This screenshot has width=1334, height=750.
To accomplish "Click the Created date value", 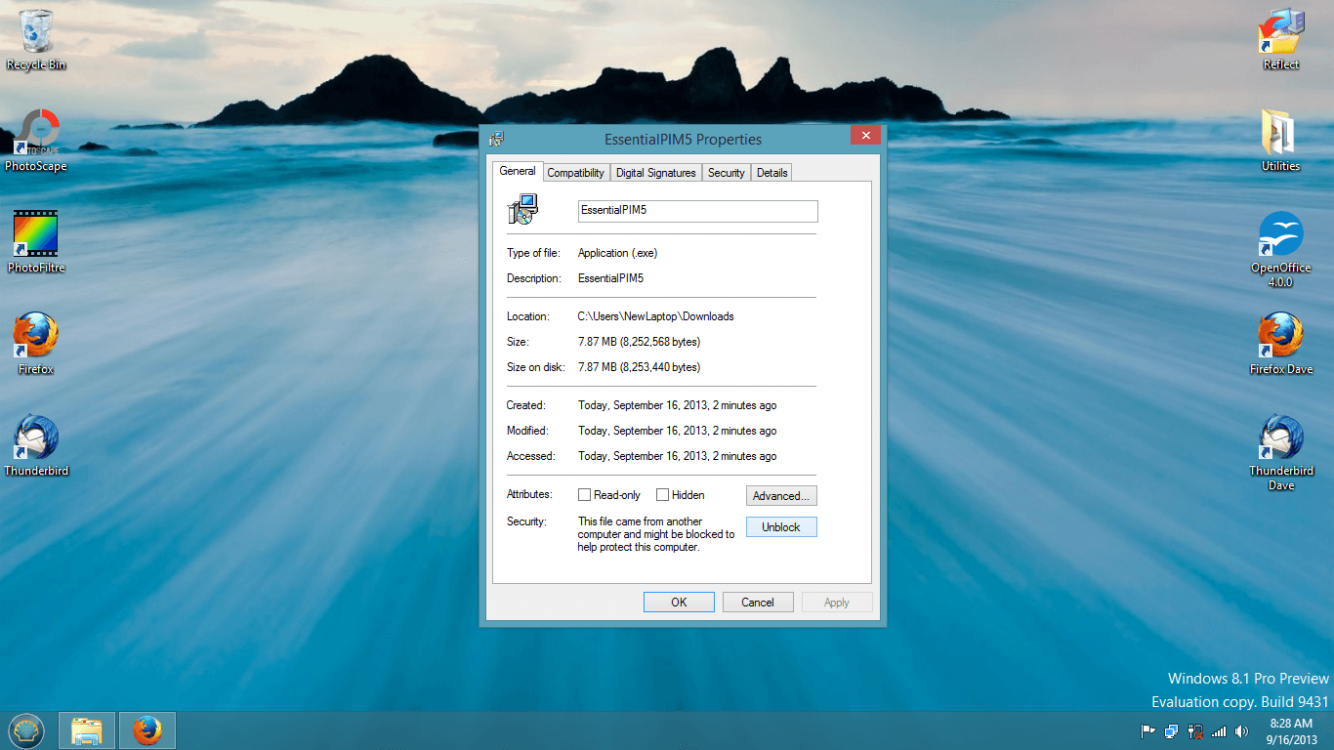I will (677, 405).
